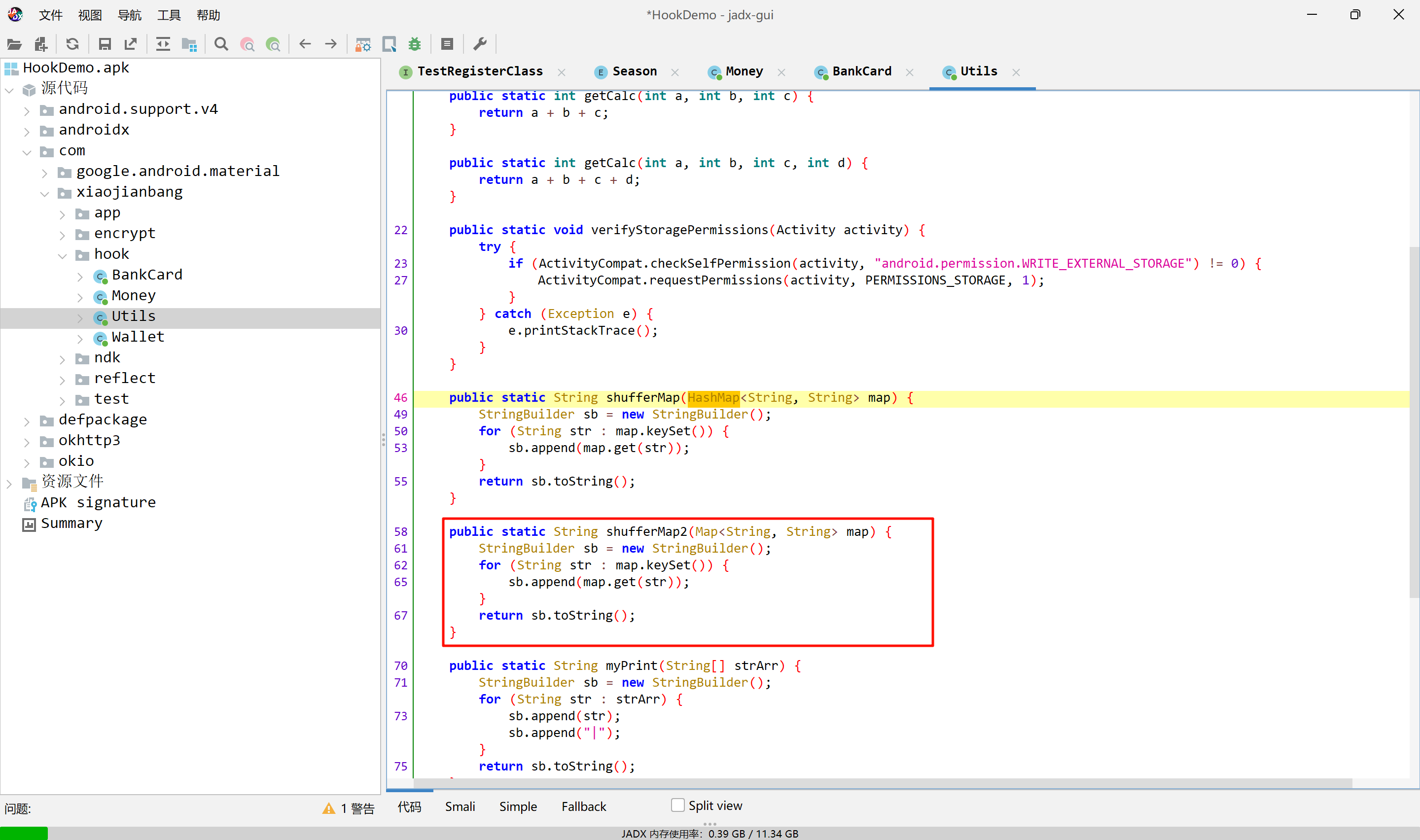The image size is (1420, 840).
Task: Click the text search magnifier icon
Action: [221, 44]
